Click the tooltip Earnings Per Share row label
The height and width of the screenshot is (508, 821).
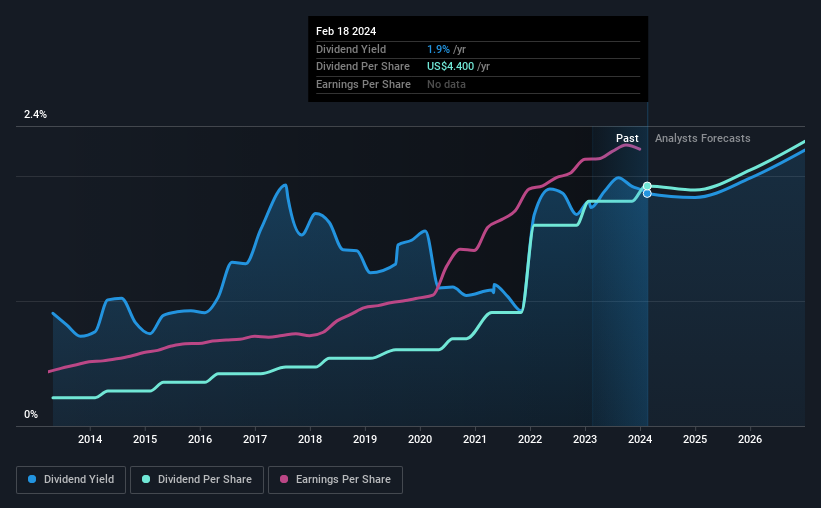(x=363, y=84)
